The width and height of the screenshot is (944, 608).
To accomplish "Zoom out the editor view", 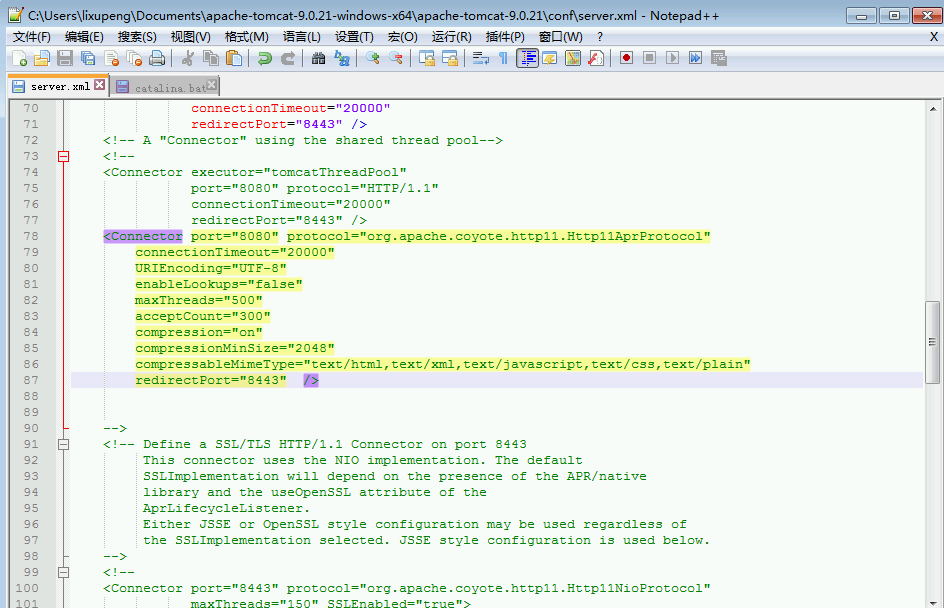I will (x=396, y=58).
